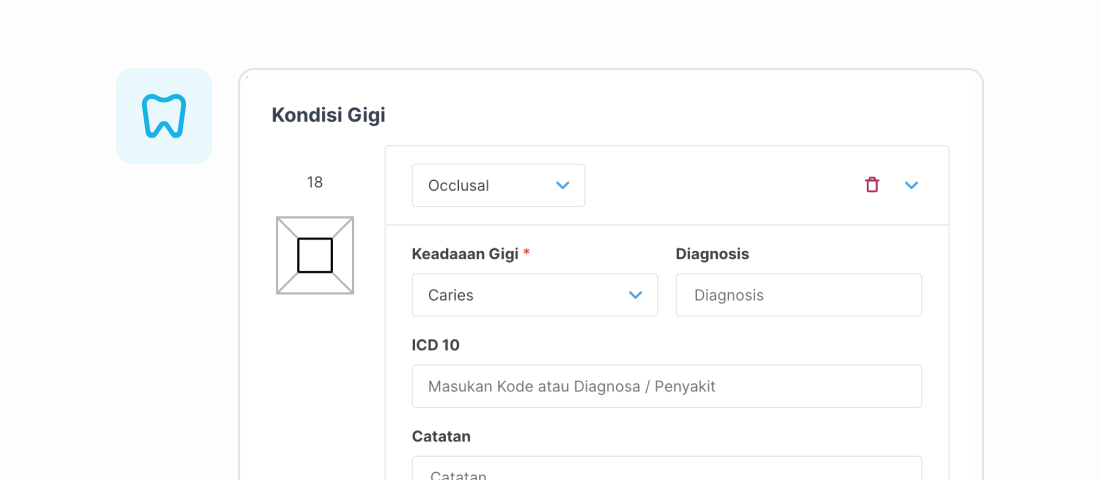
Task: Click the Catatan label text
Action: click(441, 436)
